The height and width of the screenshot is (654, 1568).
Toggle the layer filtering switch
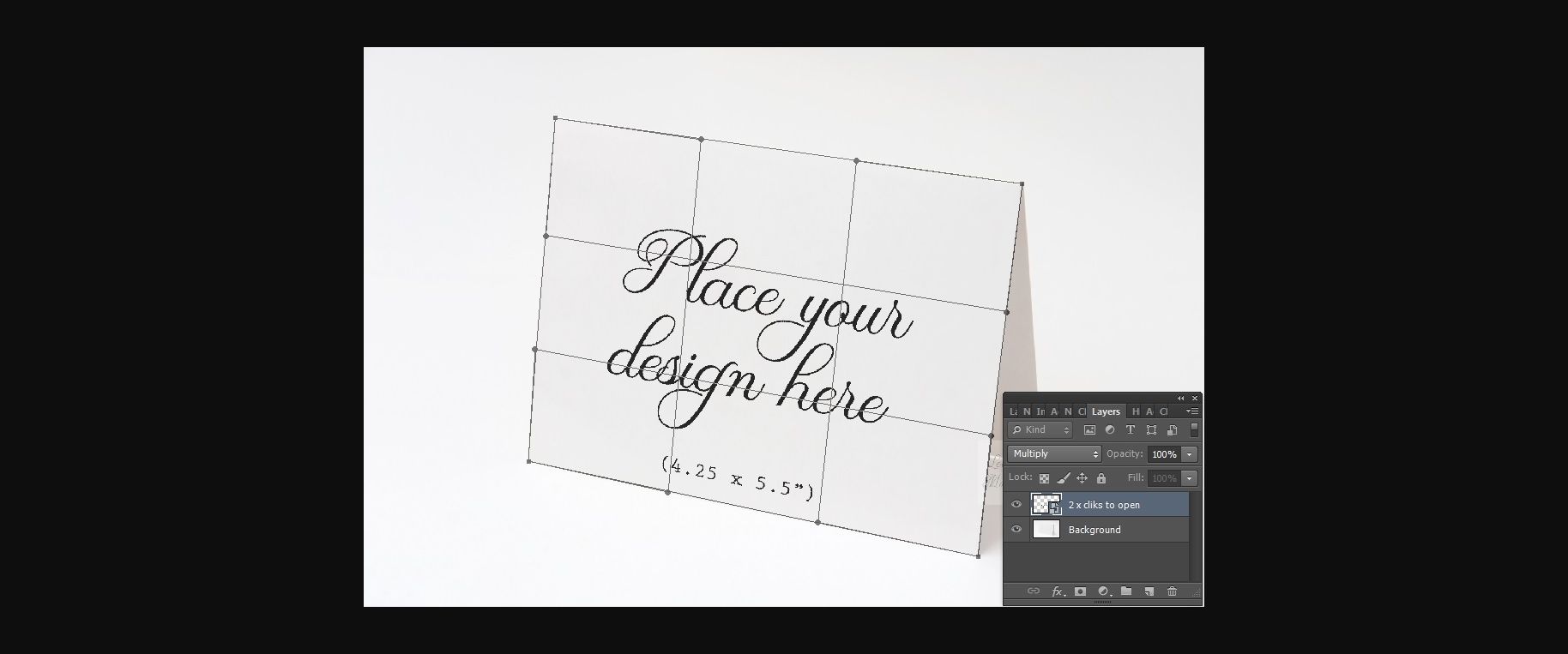point(1194,430)
